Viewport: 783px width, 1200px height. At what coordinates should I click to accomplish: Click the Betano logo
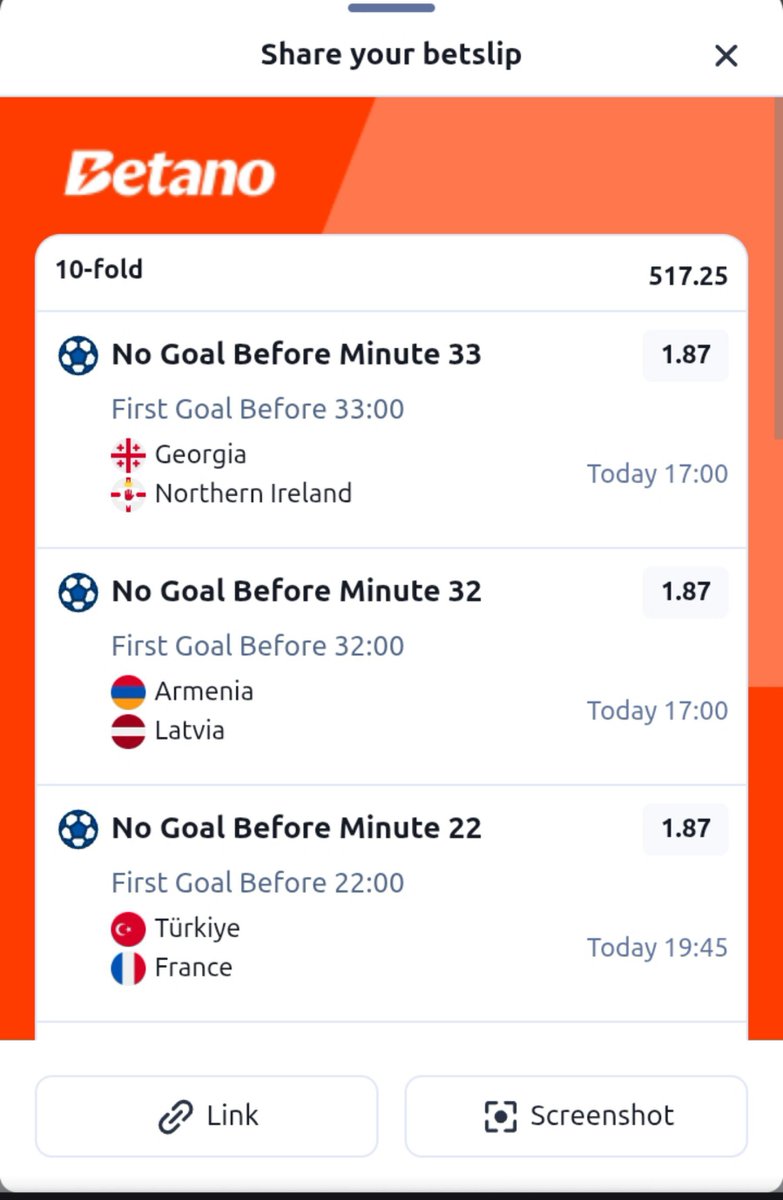click(x=170, y=174)
